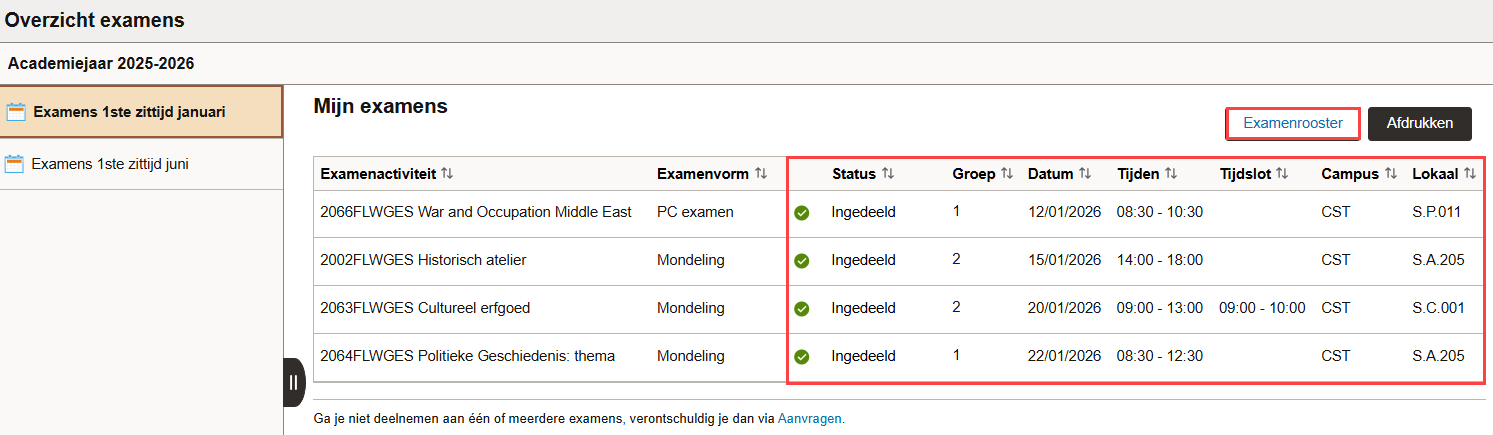Click calendar icon beside Examens 1ste zittijd januari
Image resolution: width=1493 pixels, height=435 pixels.
coord(16,112)
